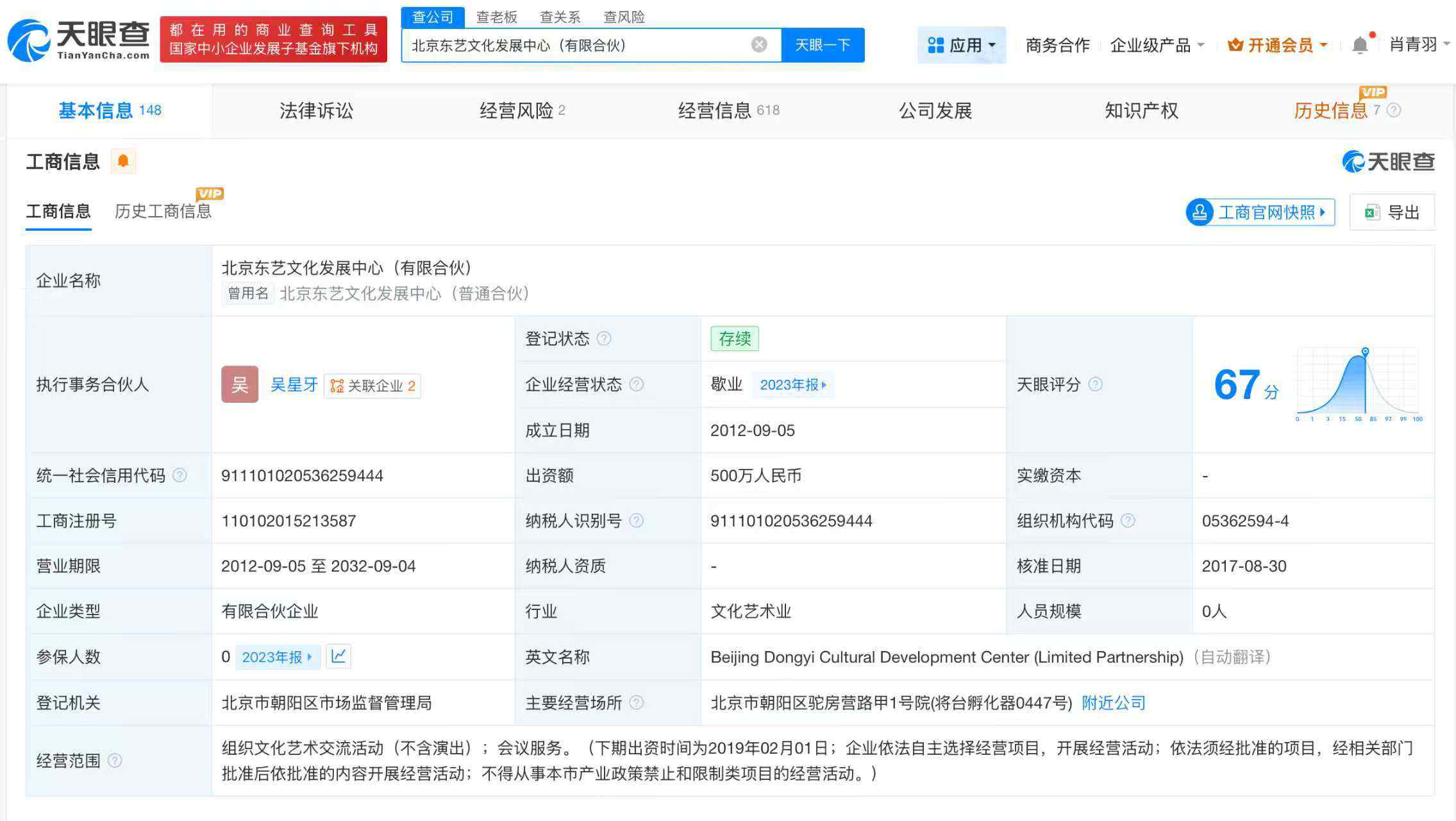1456x821 pixels.
Task: Open the 应用 dropdown
Action: pyautogui.click(x=962, y=44)
